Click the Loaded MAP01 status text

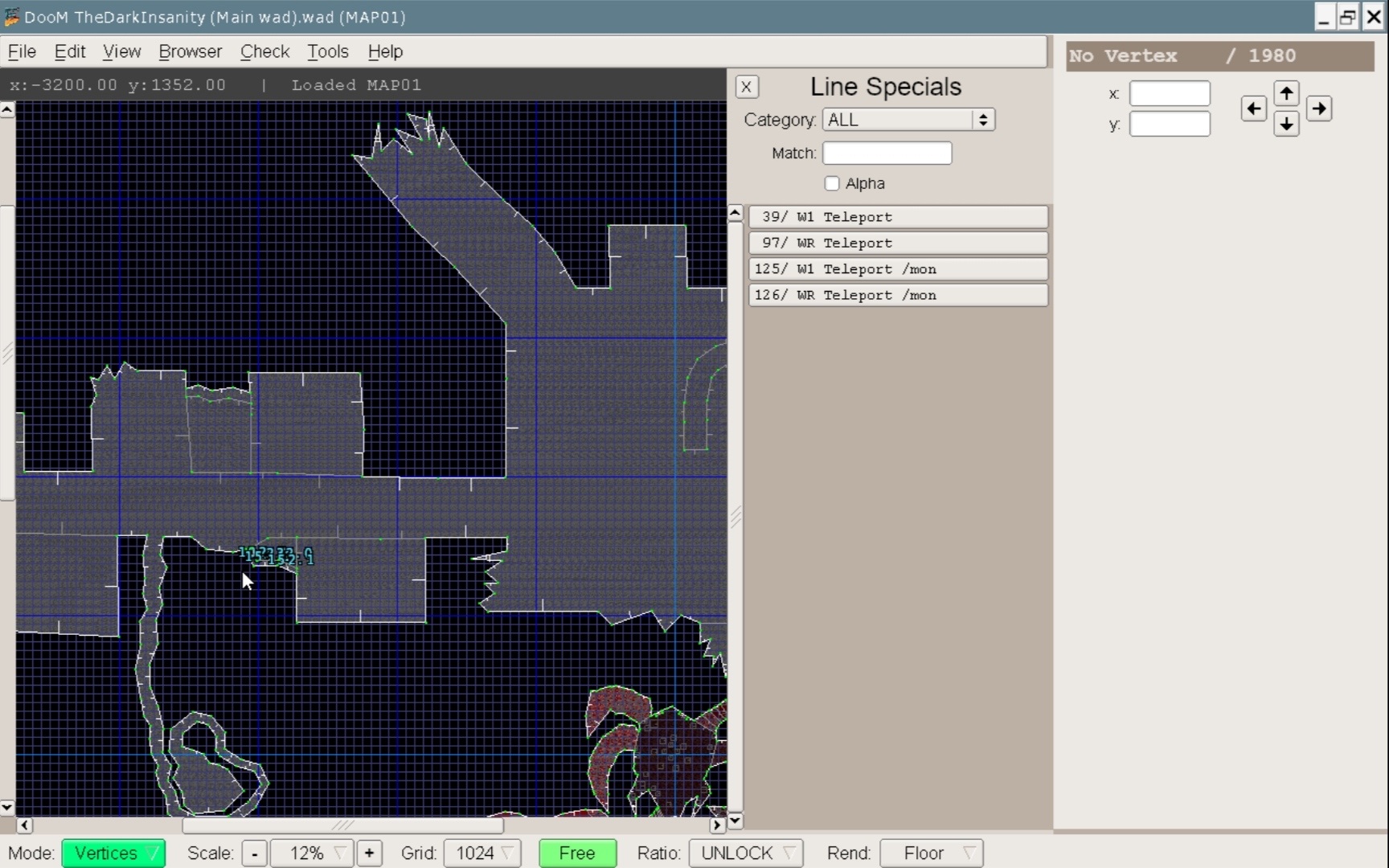point(356,85)
